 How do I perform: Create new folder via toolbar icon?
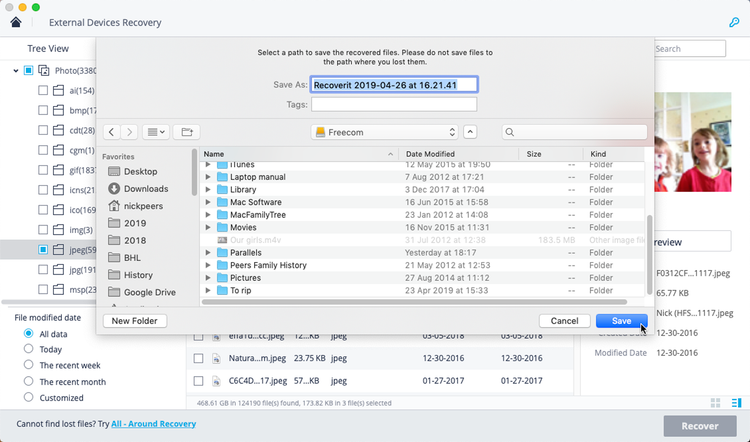click(187, 132)
